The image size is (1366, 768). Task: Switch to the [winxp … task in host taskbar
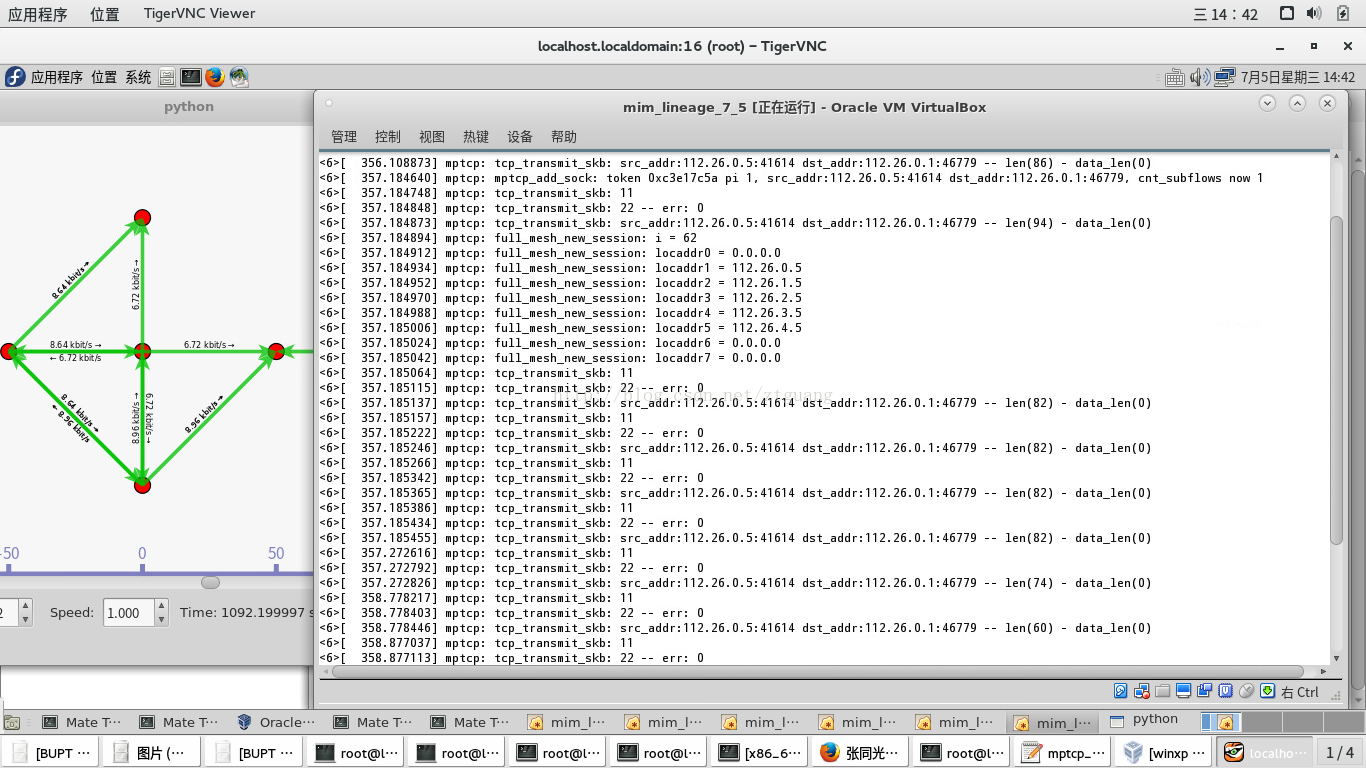pyautogui.click(x=1161, y=752)
